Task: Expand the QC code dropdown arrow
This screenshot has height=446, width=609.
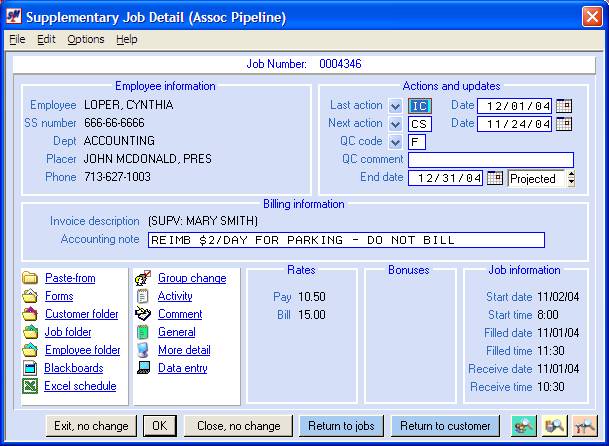Action: pyautogui.click(x=395, y=142)
